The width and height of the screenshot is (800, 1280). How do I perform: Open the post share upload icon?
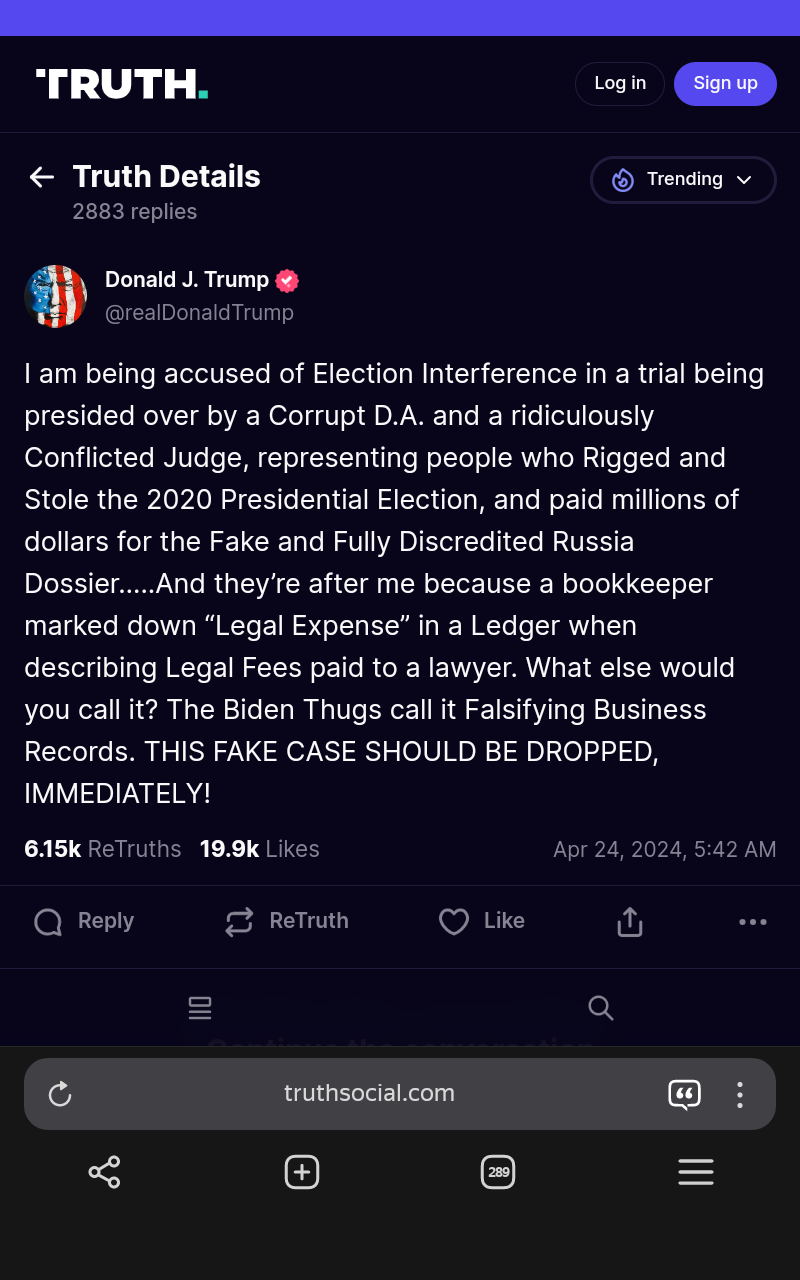tap(629, 921)
